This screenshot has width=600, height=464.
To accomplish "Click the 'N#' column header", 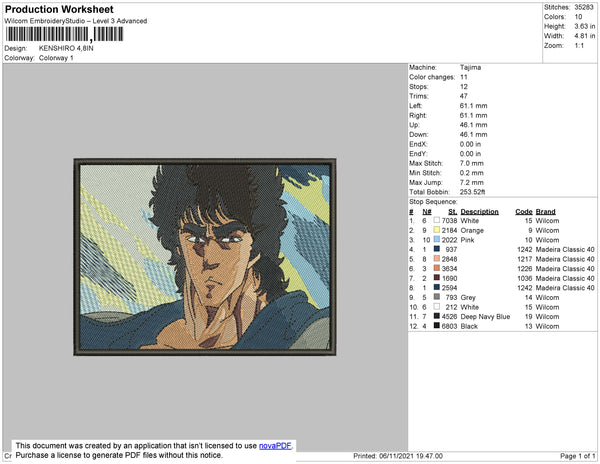I will (427, 212).
